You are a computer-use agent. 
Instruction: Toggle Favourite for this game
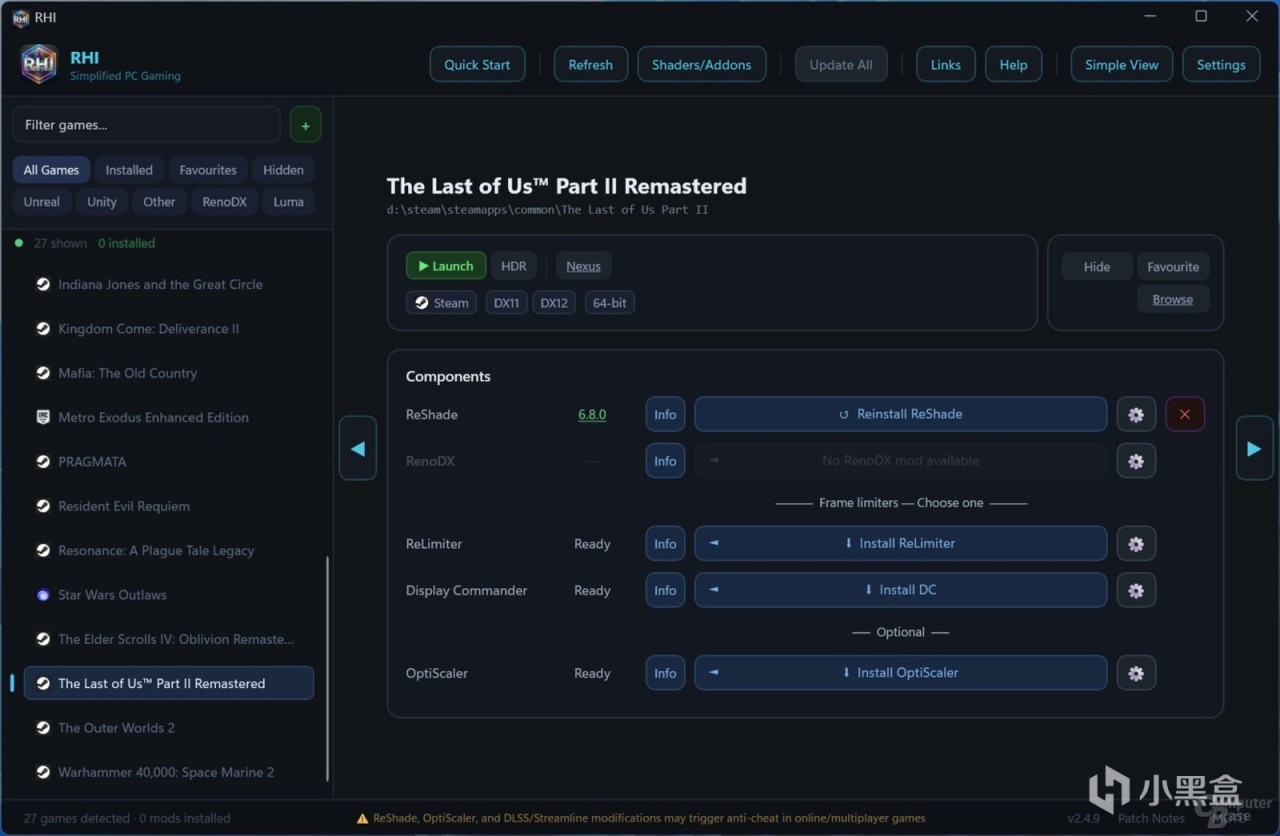1173,267
